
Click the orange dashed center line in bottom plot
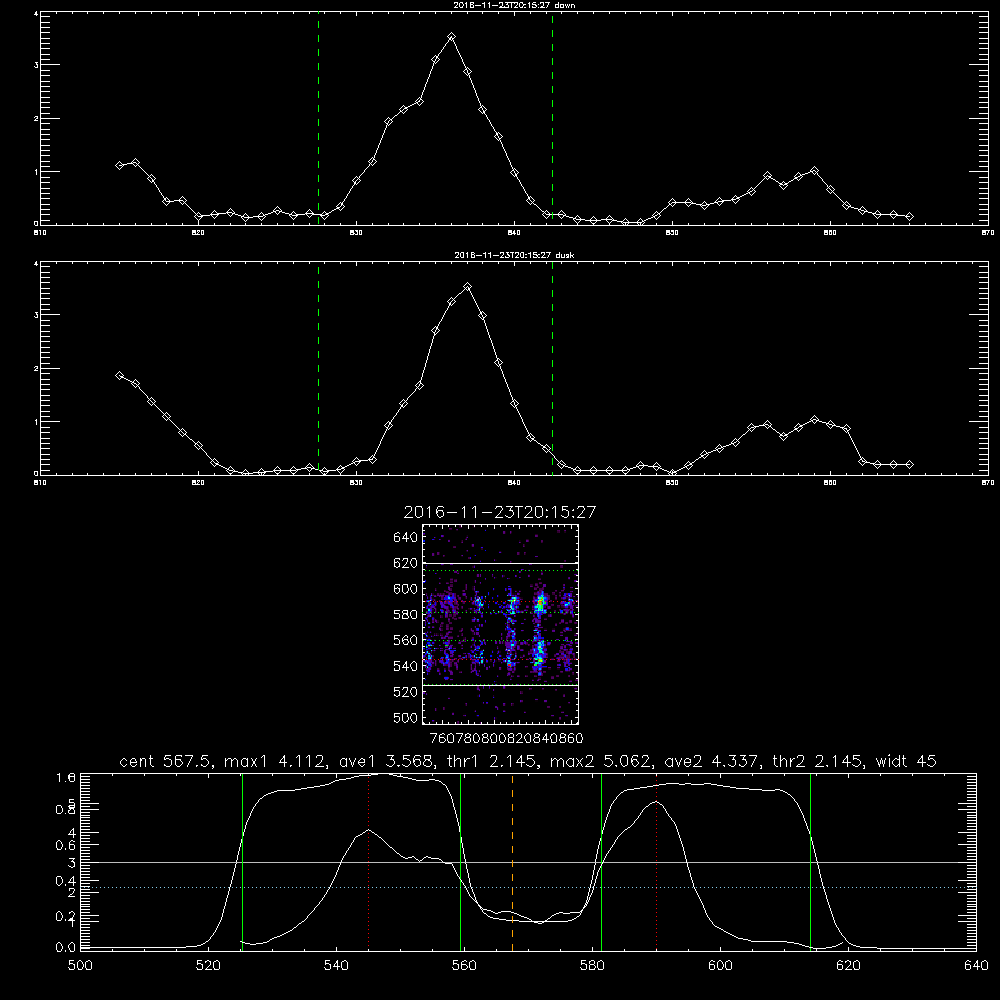[512, 861]
